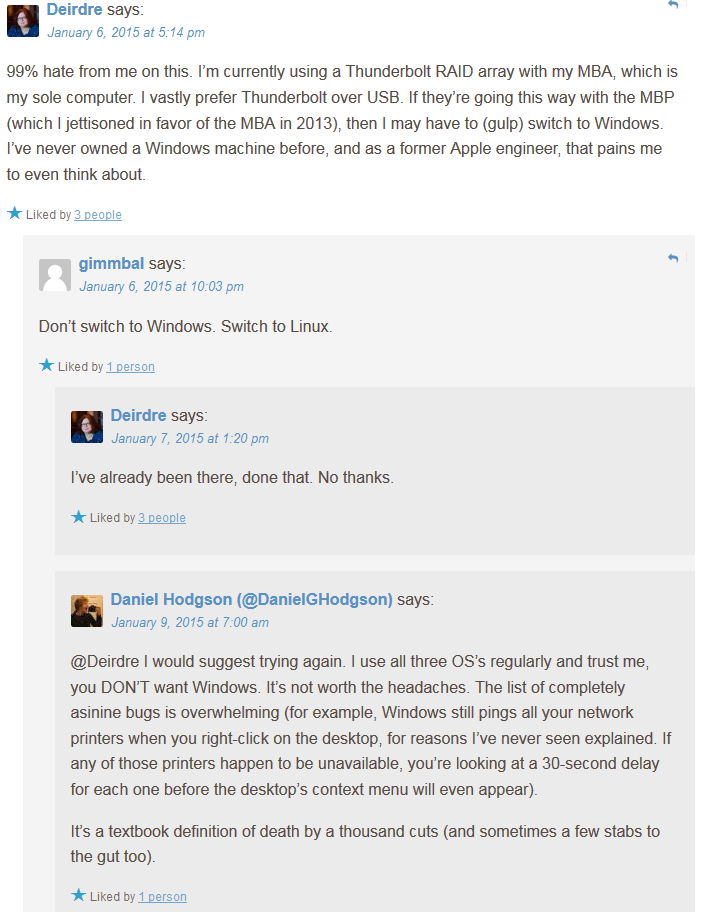View '3 people' who liked Deirdre's first comment
Screen dimensions: 715x912
coord(98,215)
